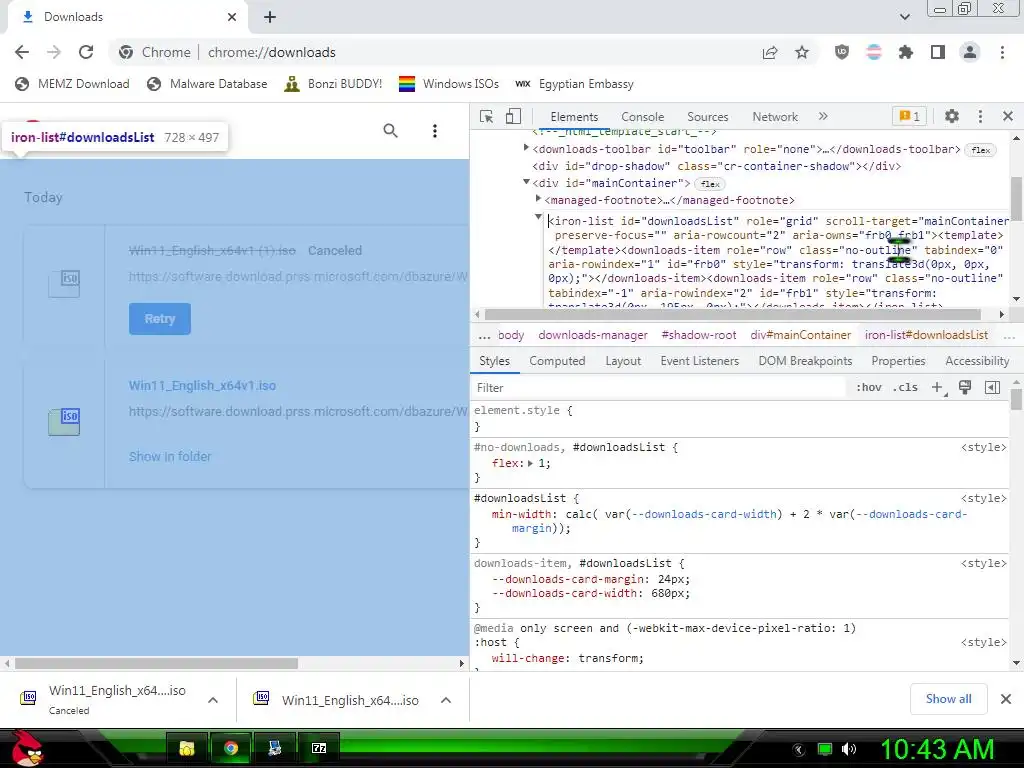Open the Malware Database bookmark
This screenshot has width=1024, height=768.
pyautogui.click(x=208, y=84)
